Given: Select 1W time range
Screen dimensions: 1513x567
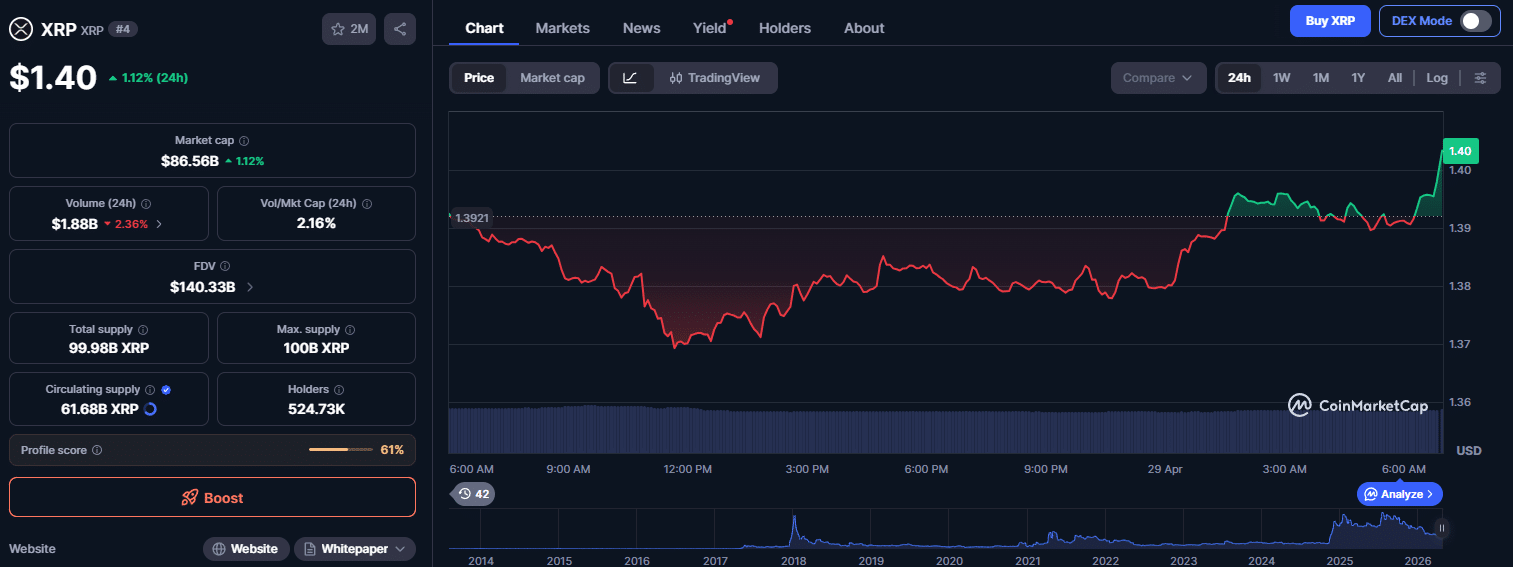Looking at the screenshot, I should [x=1281, y=78].
